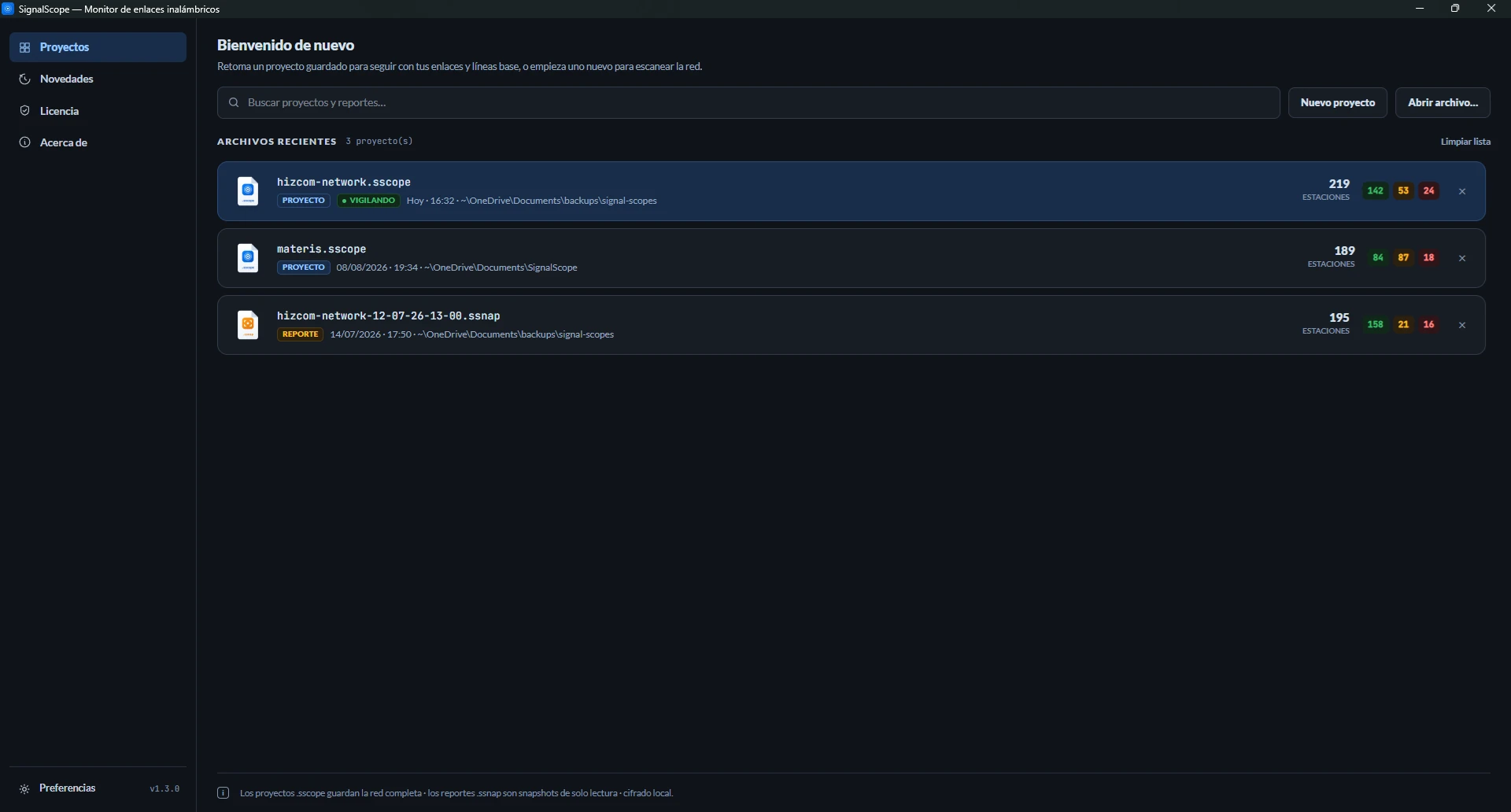Go to Licencia page
Viewport: 1511px width, 812px height.
(x=98, y=111)
